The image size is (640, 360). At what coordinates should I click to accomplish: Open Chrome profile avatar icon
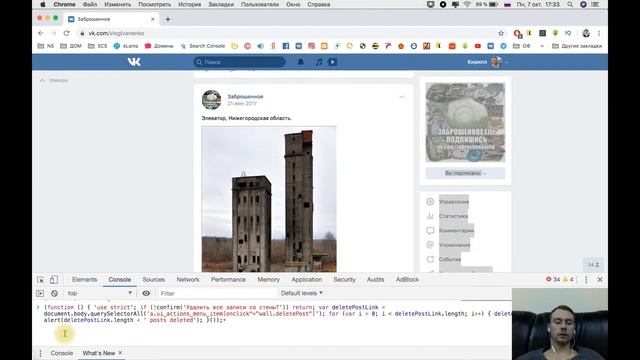click(x=586, y=33)
